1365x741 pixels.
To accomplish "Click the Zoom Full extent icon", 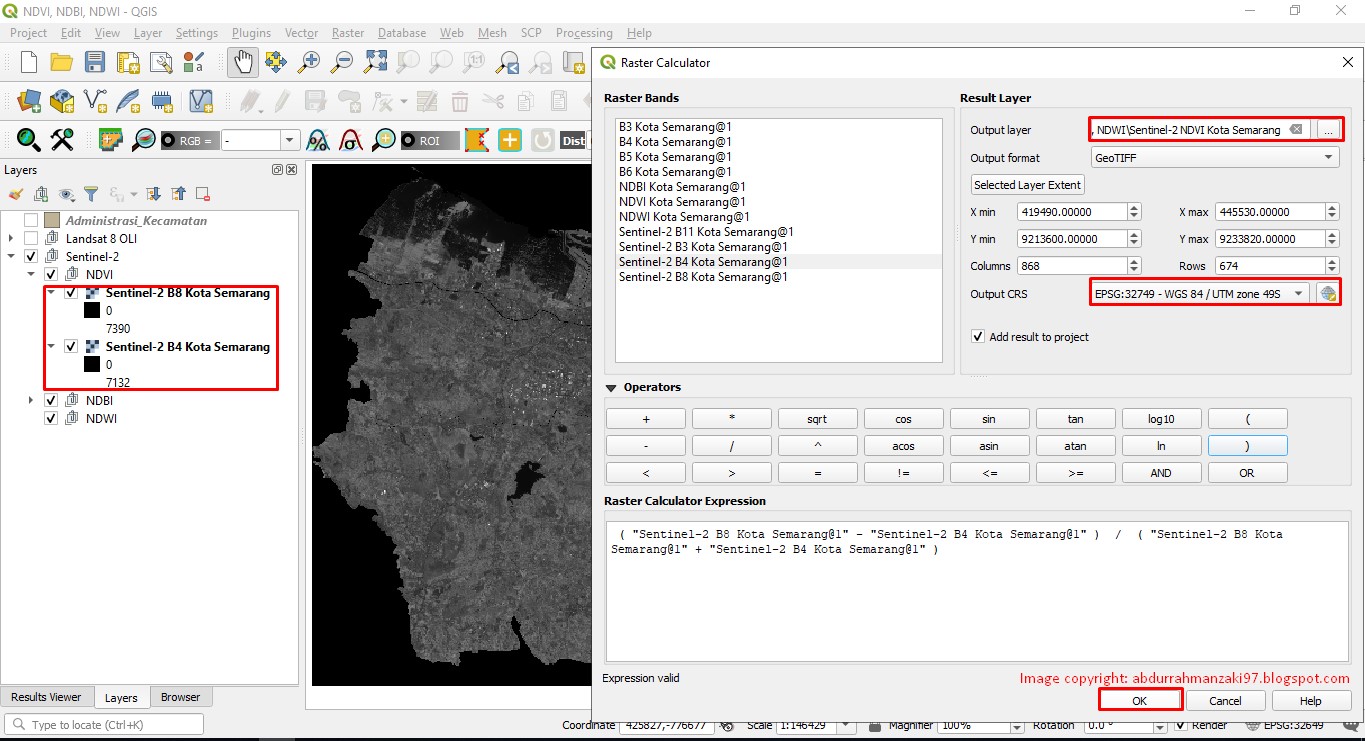I will point(374,61).
